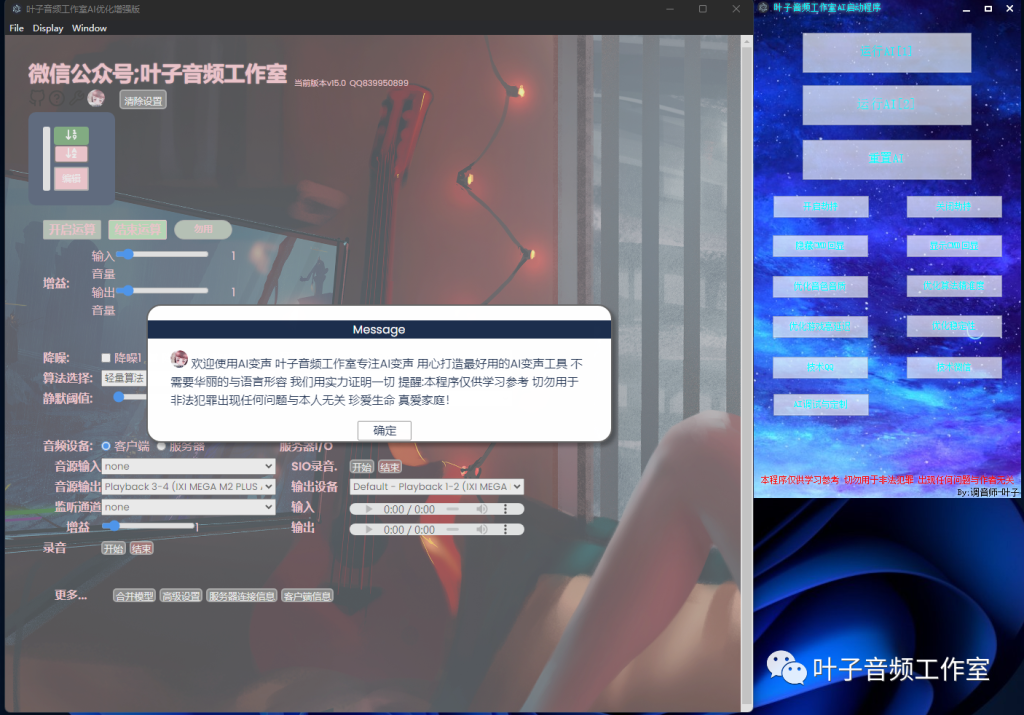Click the green pitch-down icon in floating panel
The height and width of the screenshot is (715, 1024).
pyautogui.click(x=71, y=135)
